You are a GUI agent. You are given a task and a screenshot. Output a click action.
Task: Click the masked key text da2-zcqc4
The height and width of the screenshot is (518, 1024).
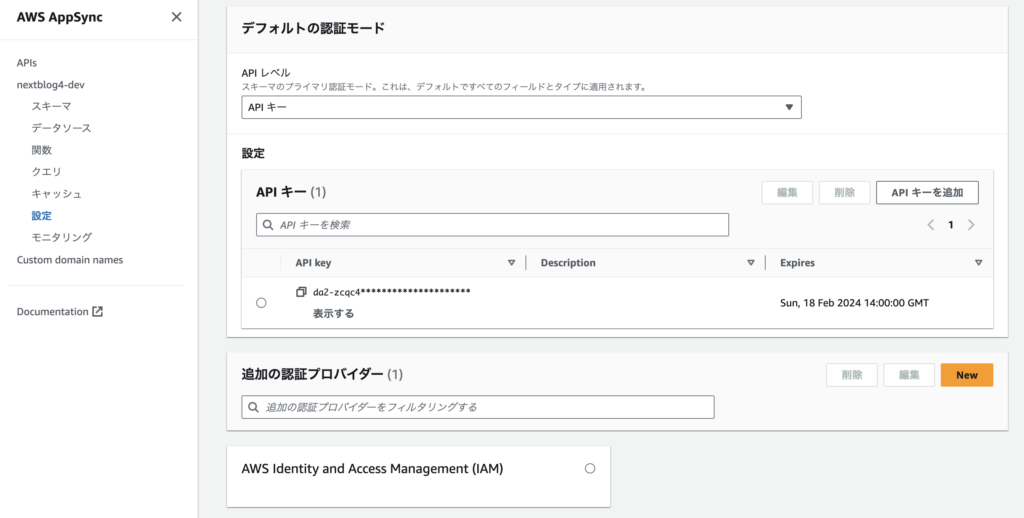click(392, 292)
